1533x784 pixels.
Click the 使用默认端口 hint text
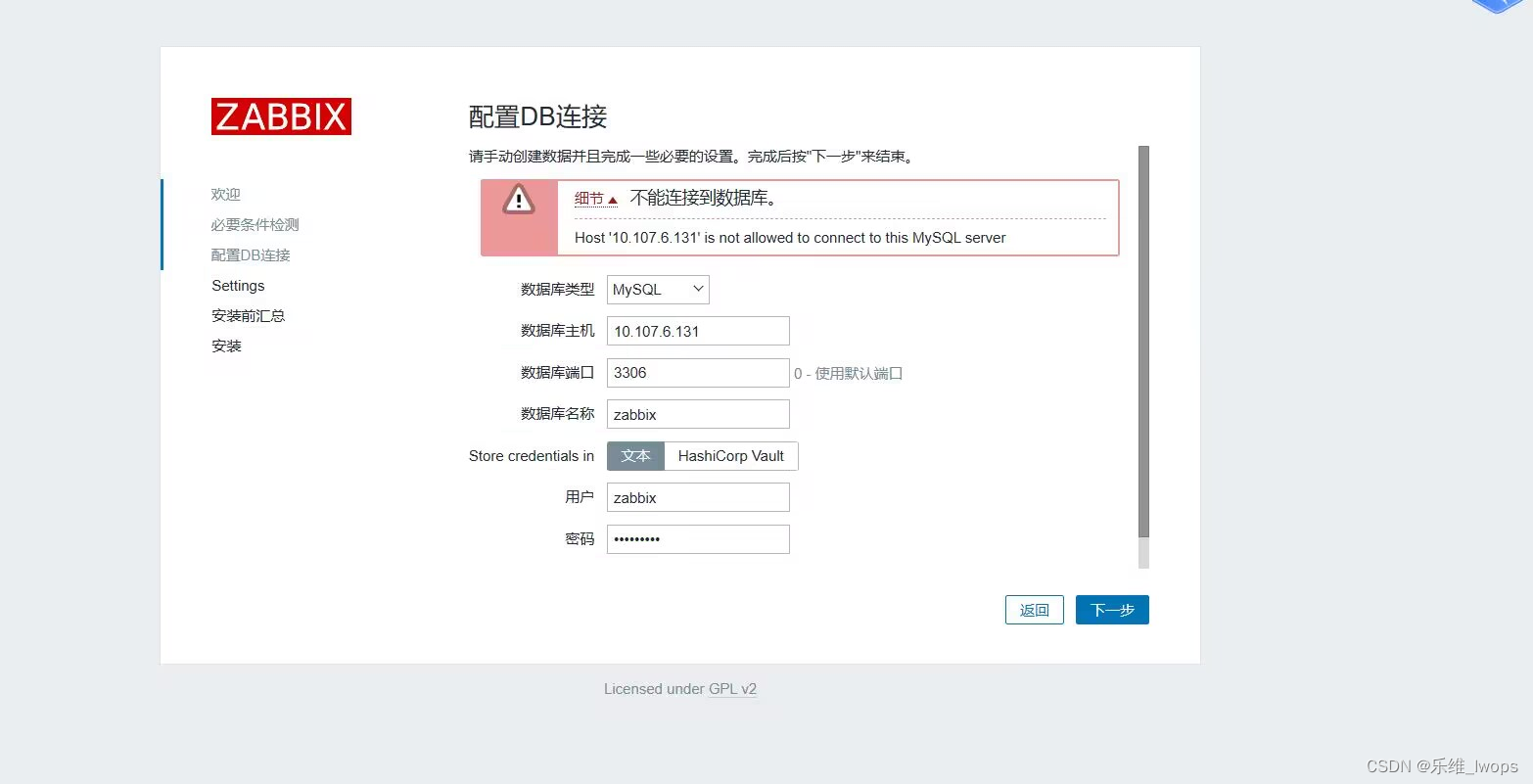[849, 373]
